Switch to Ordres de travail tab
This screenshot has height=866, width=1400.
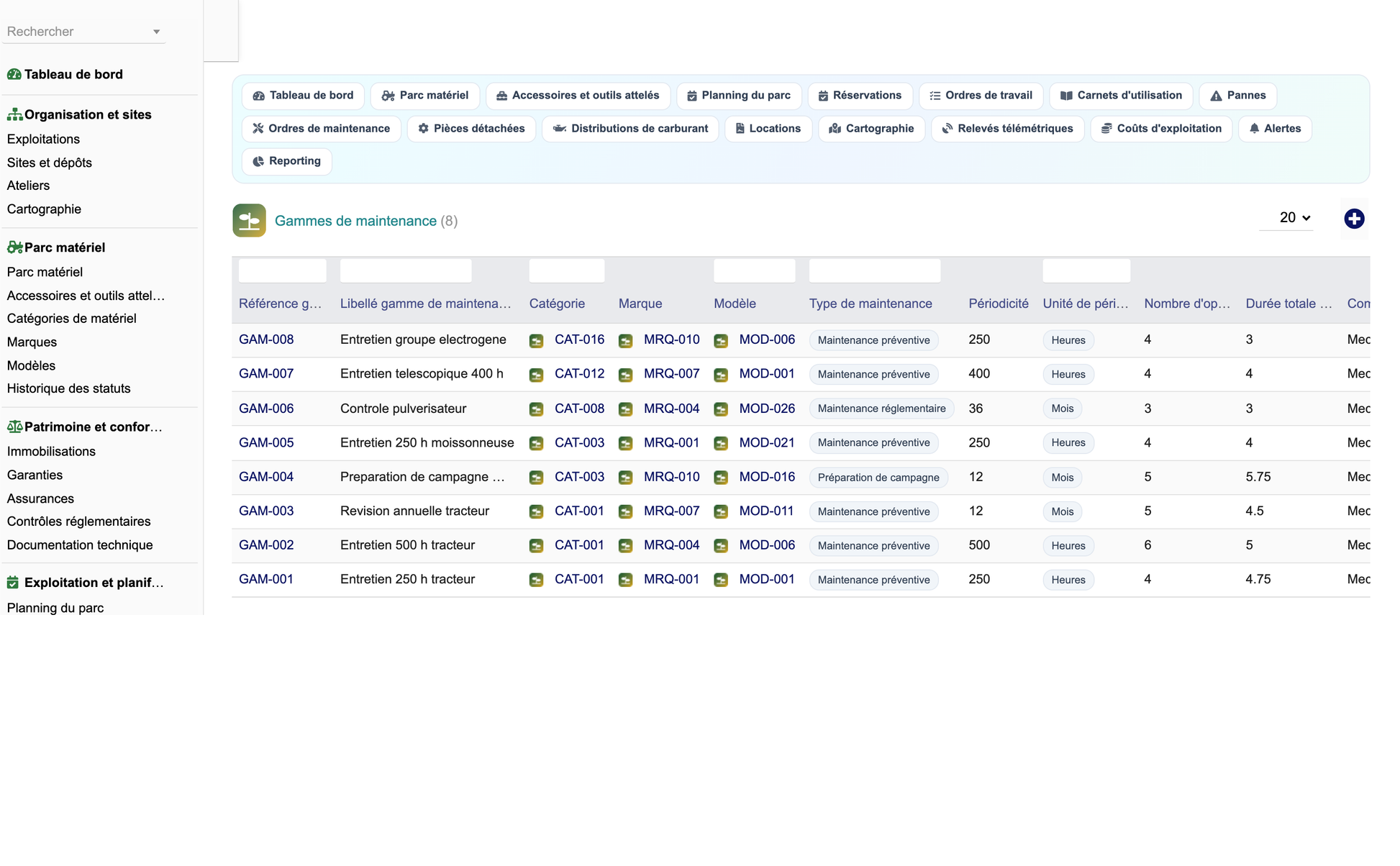(x=981, y=96)
